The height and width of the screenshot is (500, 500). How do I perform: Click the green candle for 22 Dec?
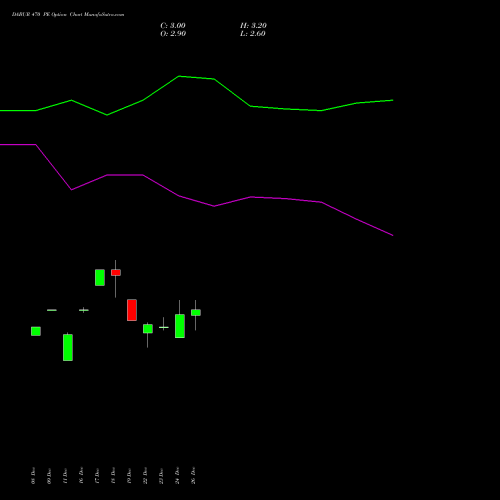(x=148, y=329)
